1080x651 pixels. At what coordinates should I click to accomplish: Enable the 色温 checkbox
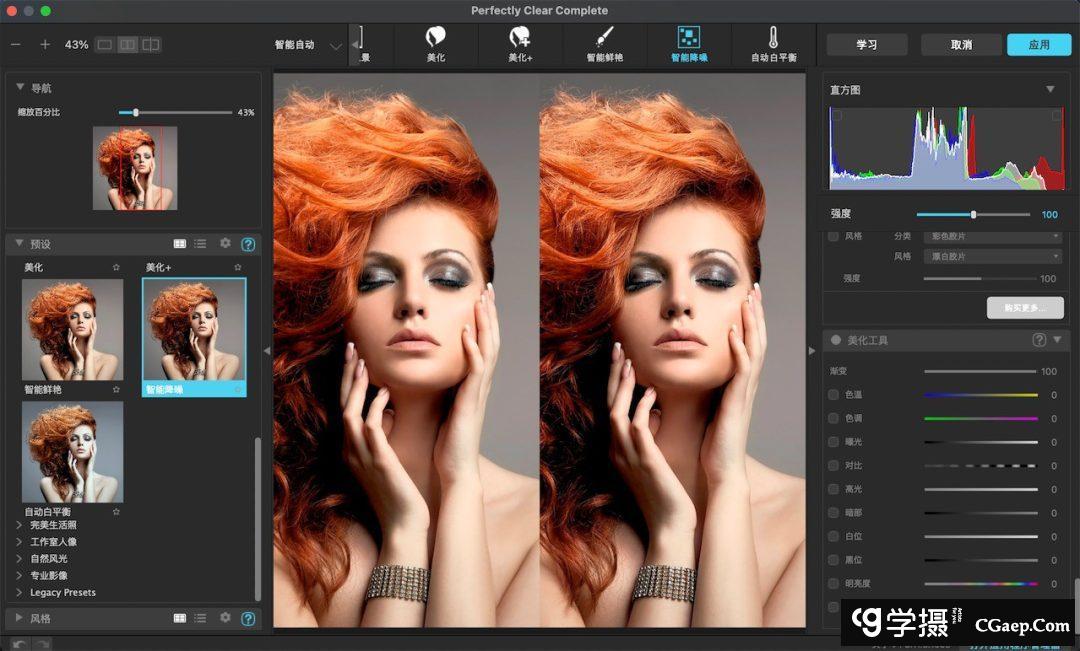pos(833,395)
